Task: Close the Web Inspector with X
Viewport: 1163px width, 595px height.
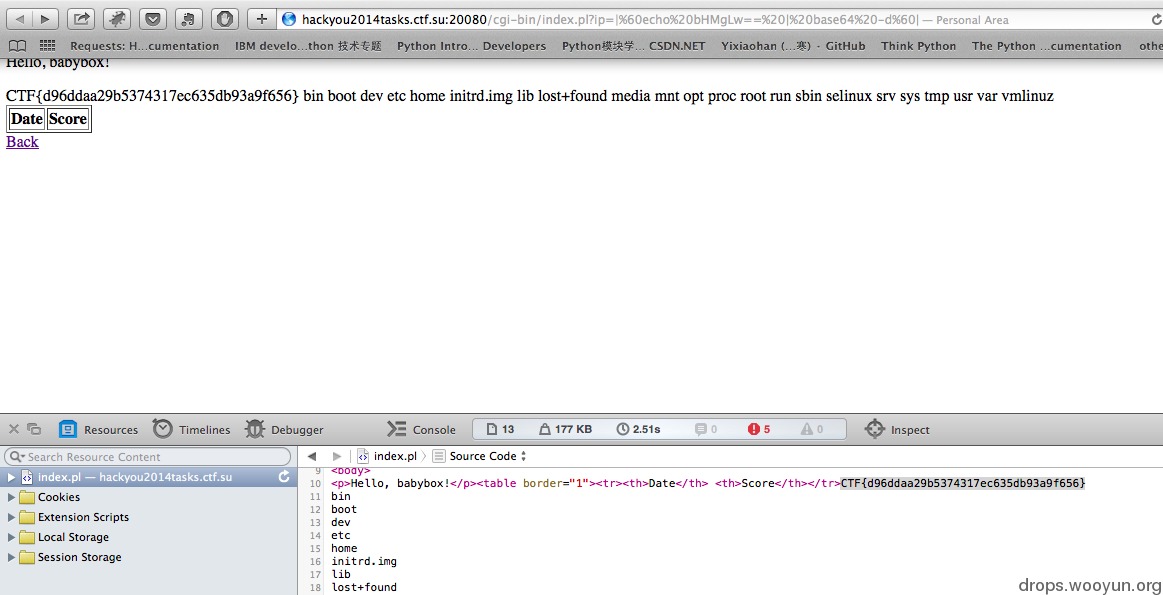Action: tap(13, 429)
